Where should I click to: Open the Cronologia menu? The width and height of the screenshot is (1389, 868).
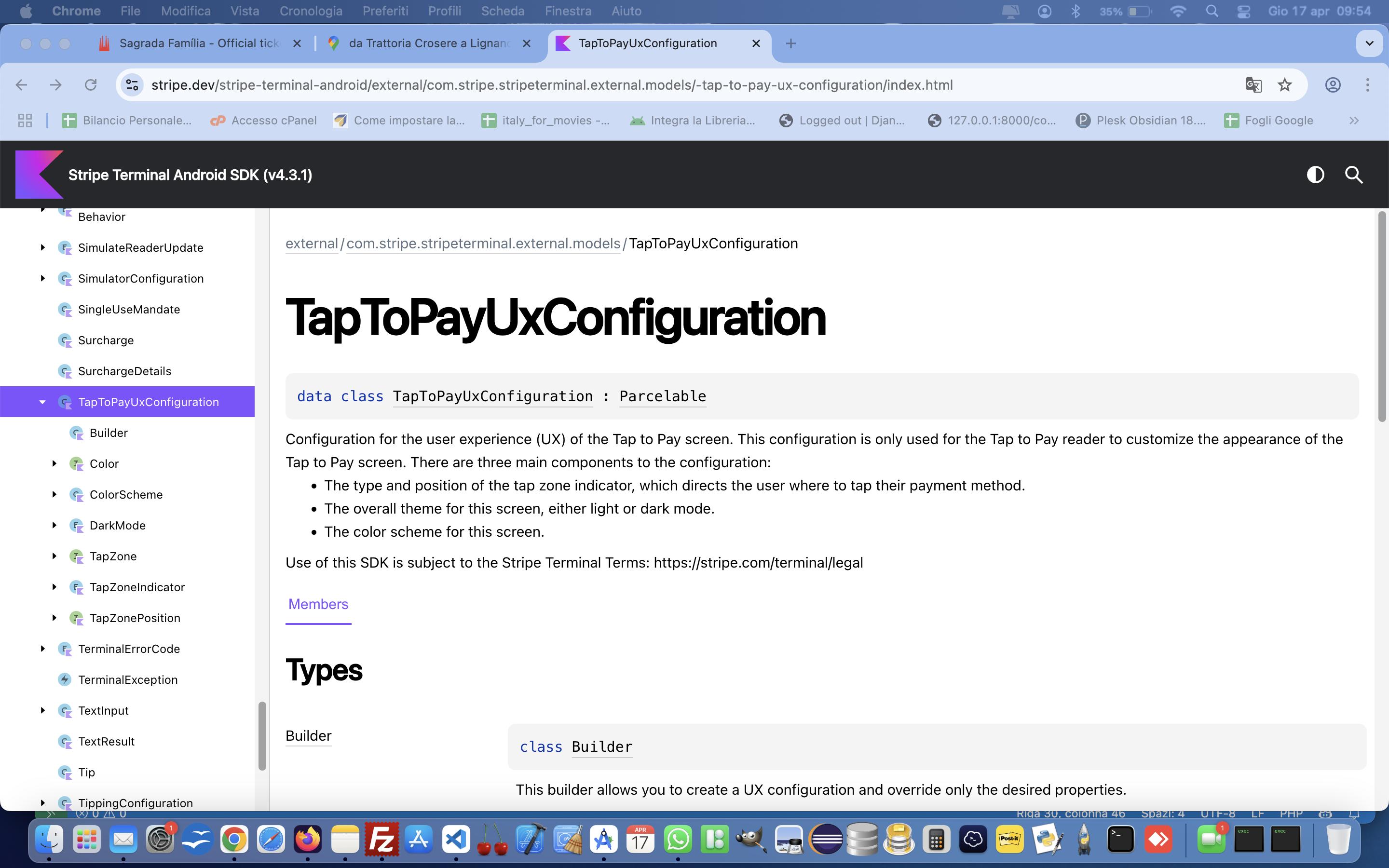(311, 11)
